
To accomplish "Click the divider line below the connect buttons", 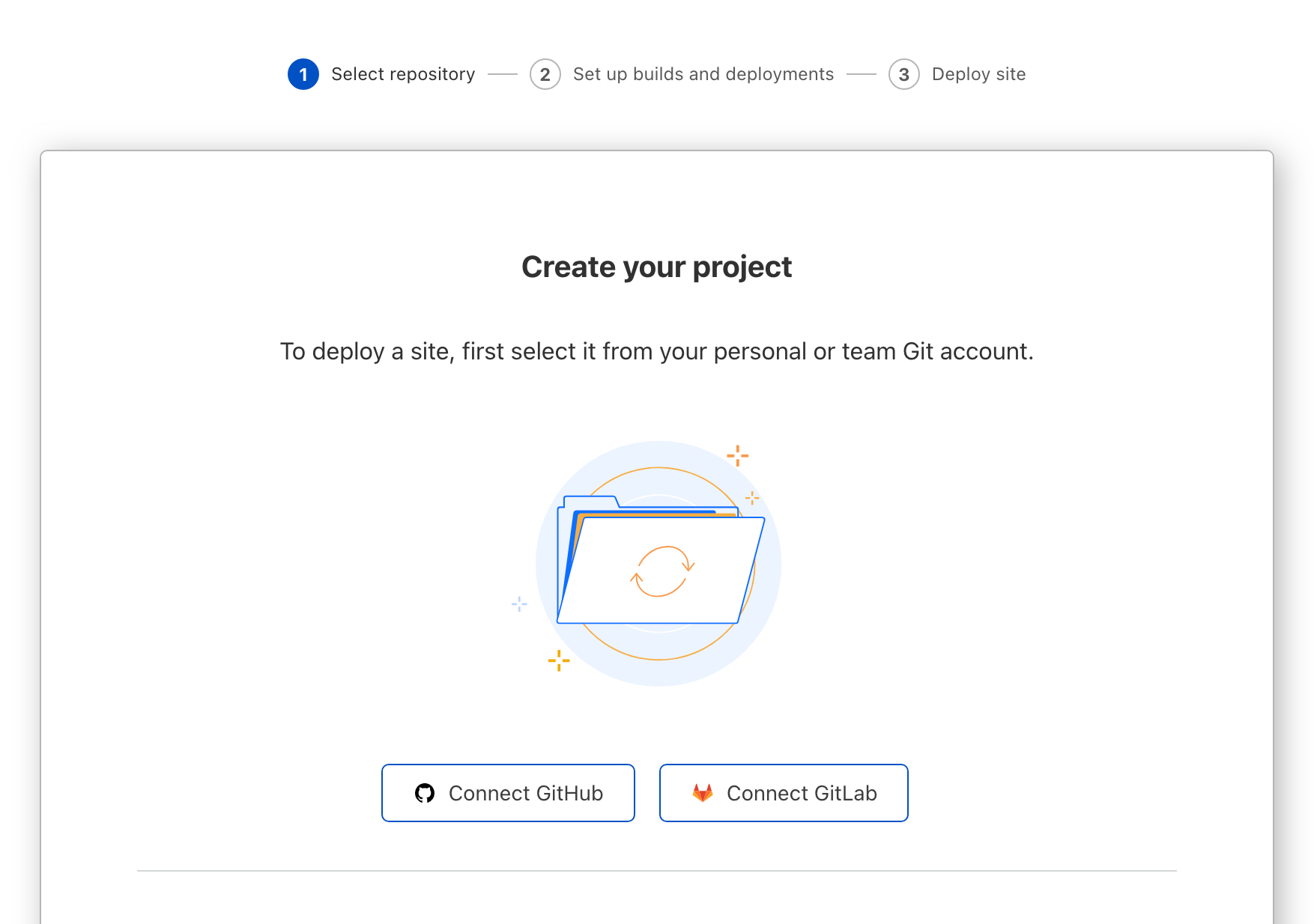I will click(656, 871).
